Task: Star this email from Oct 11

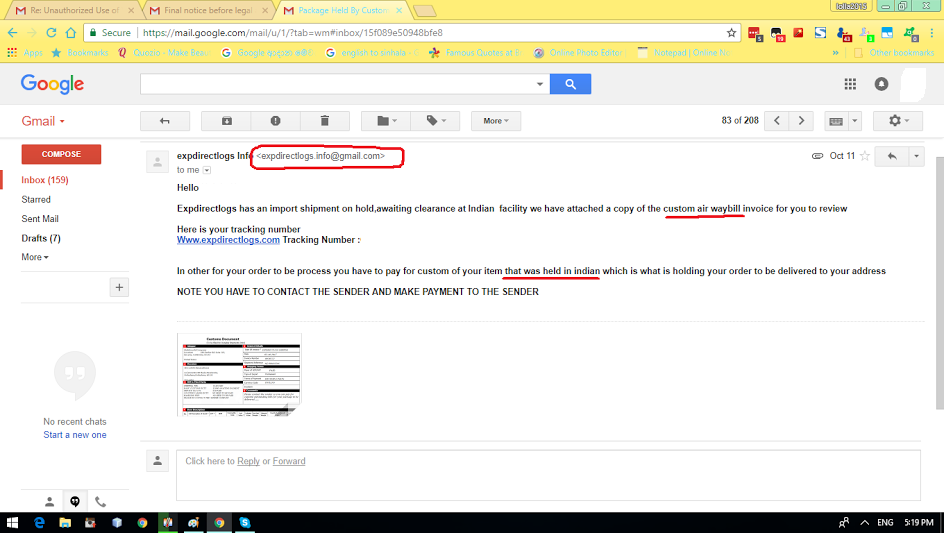Action: coord(865,156)
